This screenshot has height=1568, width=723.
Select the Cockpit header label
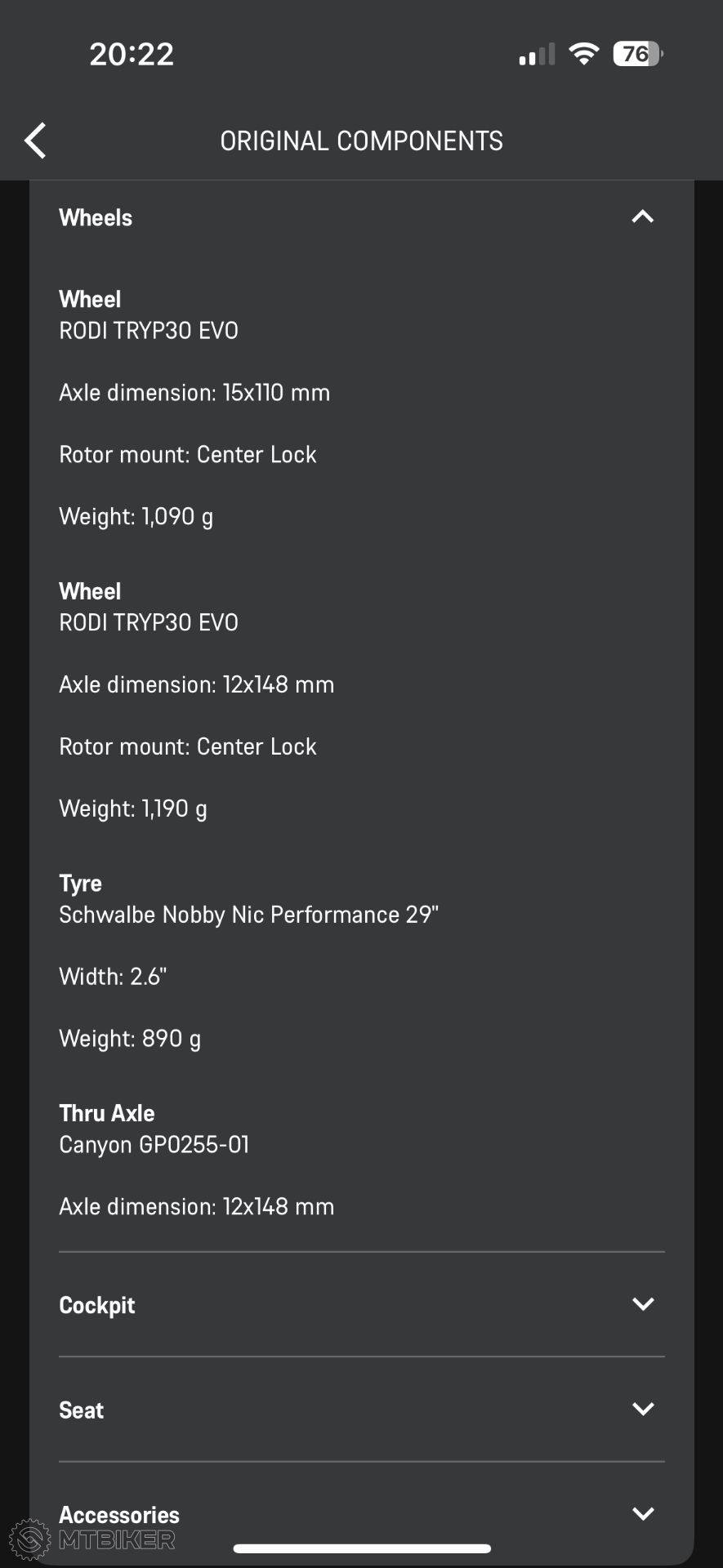(96, 1305)
